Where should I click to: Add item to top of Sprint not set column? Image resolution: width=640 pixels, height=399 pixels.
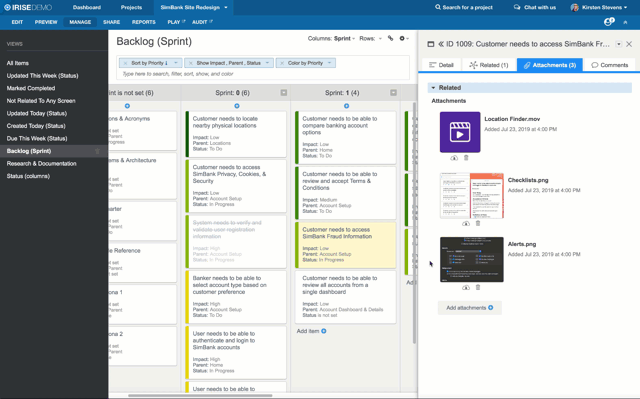(x=127, y=106)
